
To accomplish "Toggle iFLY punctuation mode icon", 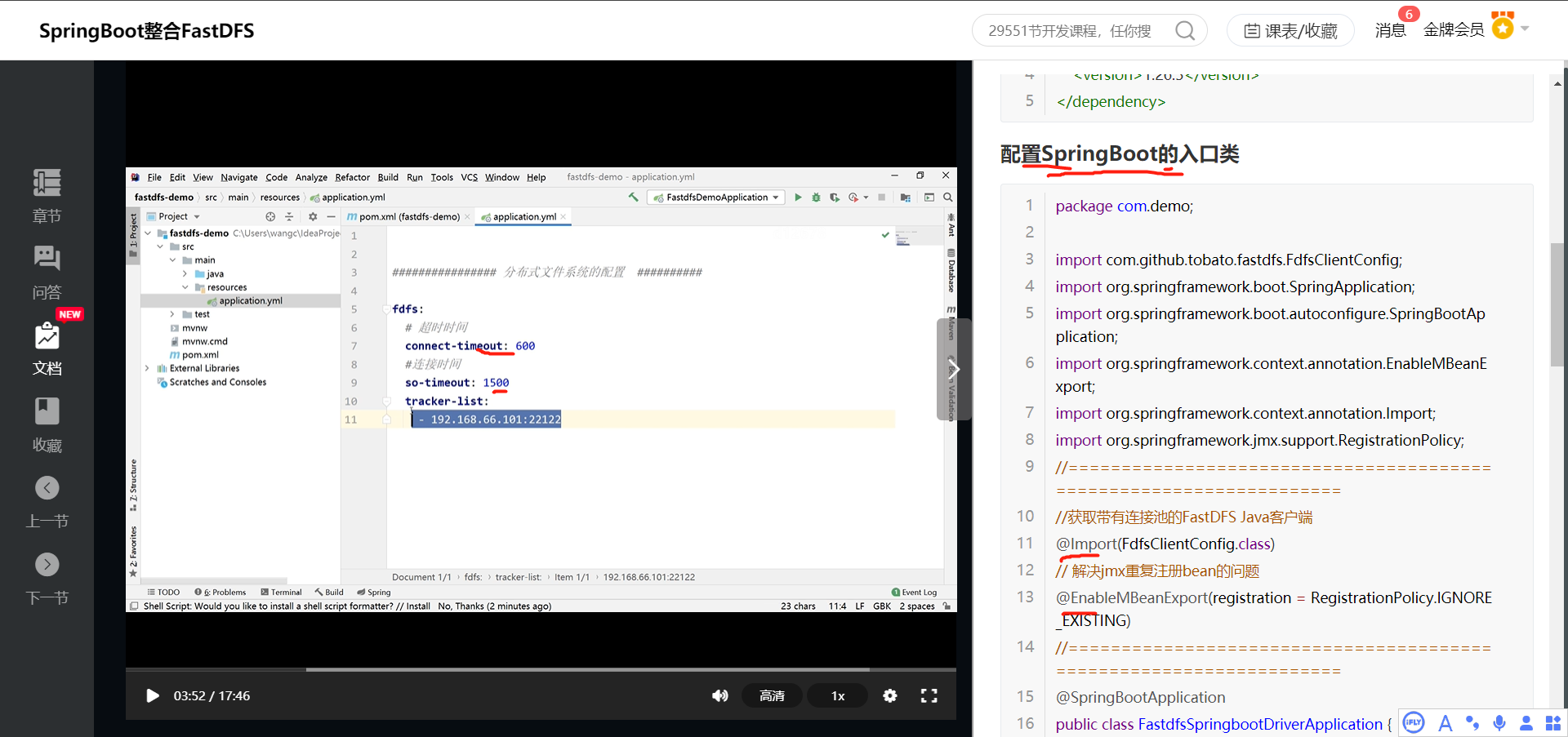I will click(x=1472, y=723).
